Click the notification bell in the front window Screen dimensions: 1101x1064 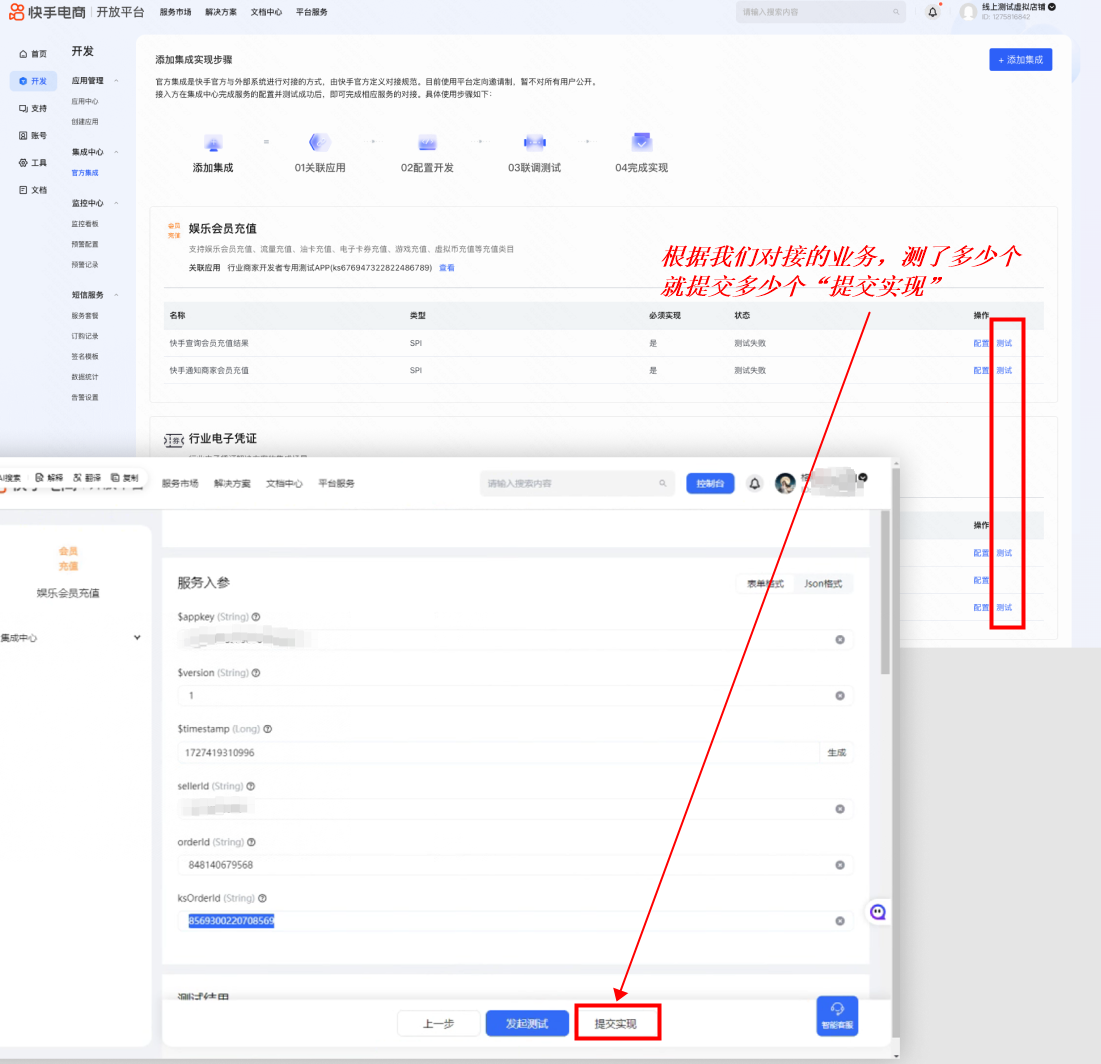pyautogui.click(x=754, y=484)
